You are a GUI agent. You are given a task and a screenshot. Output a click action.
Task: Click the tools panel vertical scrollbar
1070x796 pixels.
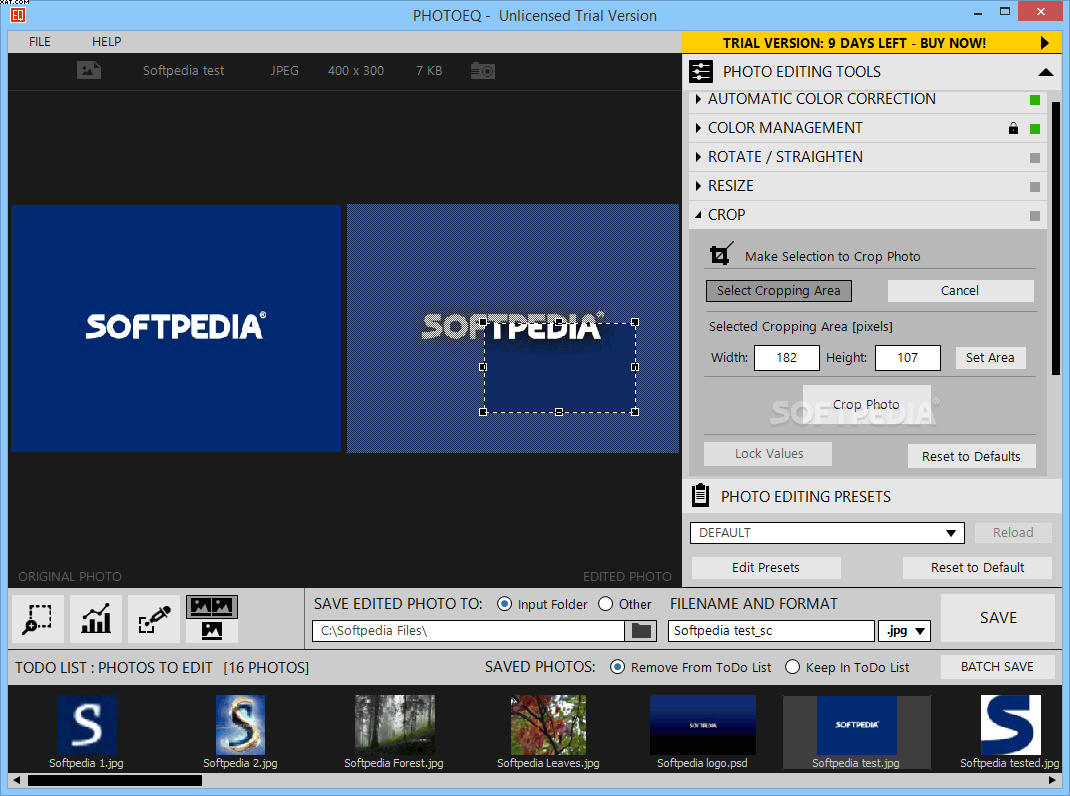click(1056, 238)
